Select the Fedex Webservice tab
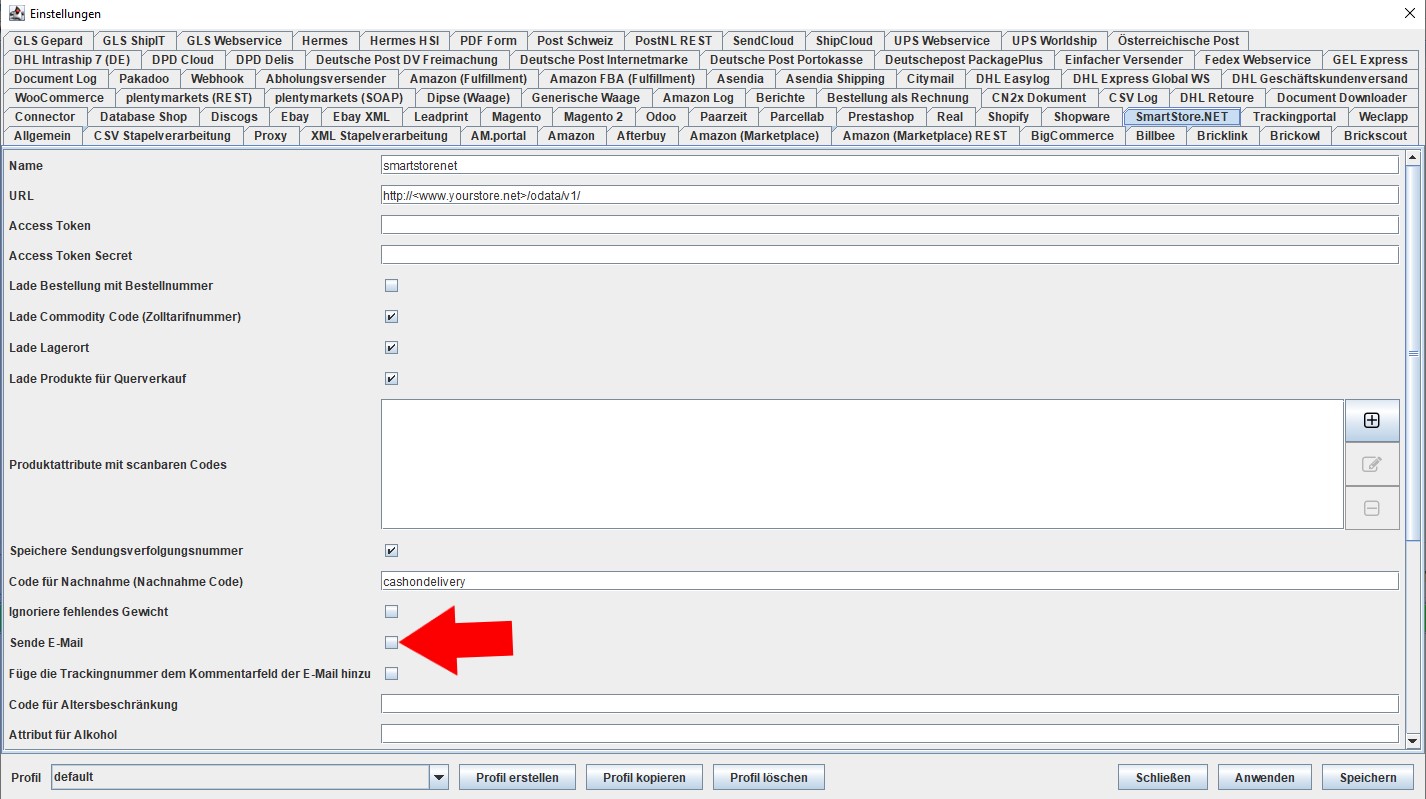This screenshot has height=799, width=1426. pyautogui.click(x=1257, y=60)
